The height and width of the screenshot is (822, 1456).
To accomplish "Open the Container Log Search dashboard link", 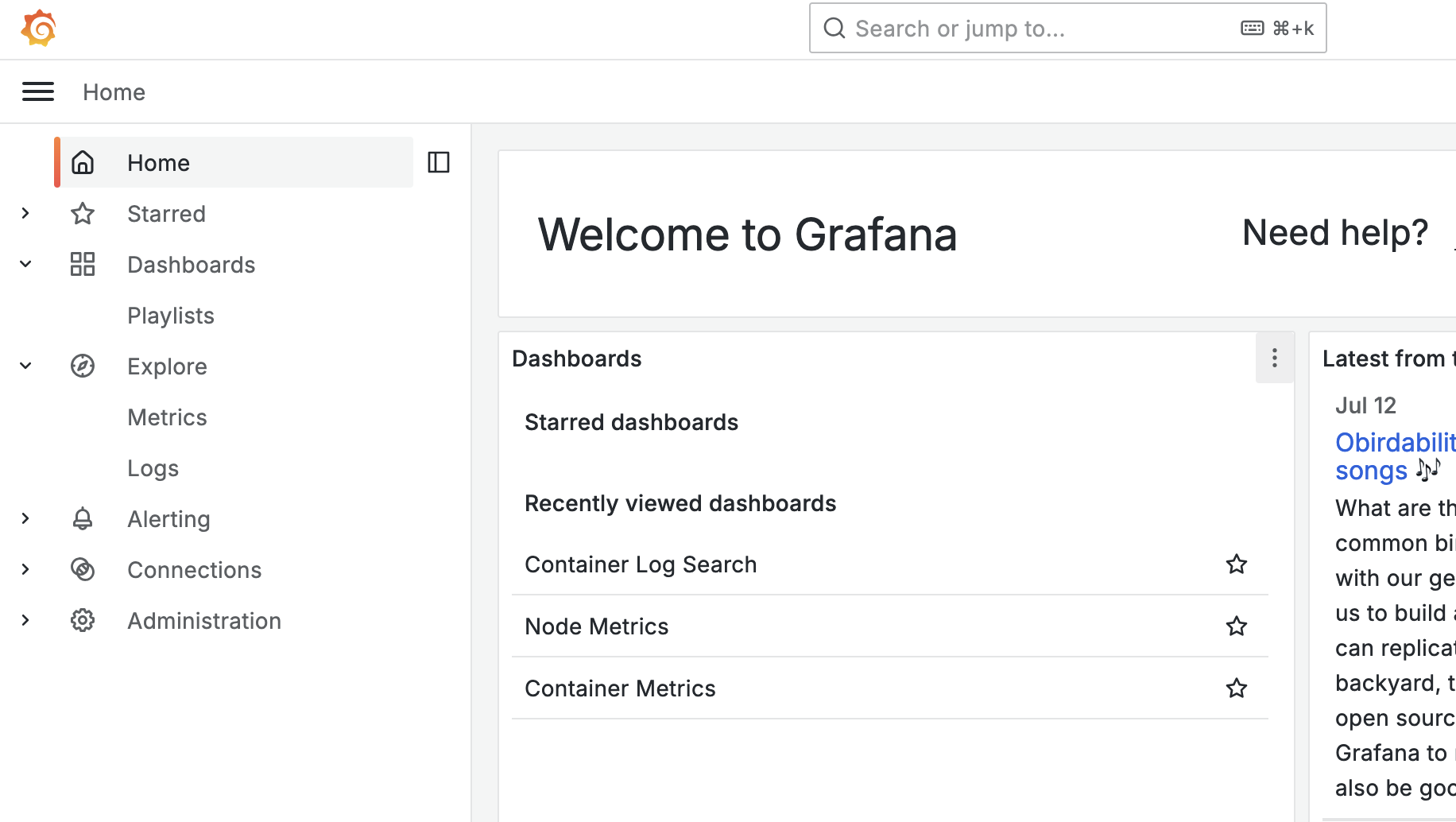I will click(641, 564).
